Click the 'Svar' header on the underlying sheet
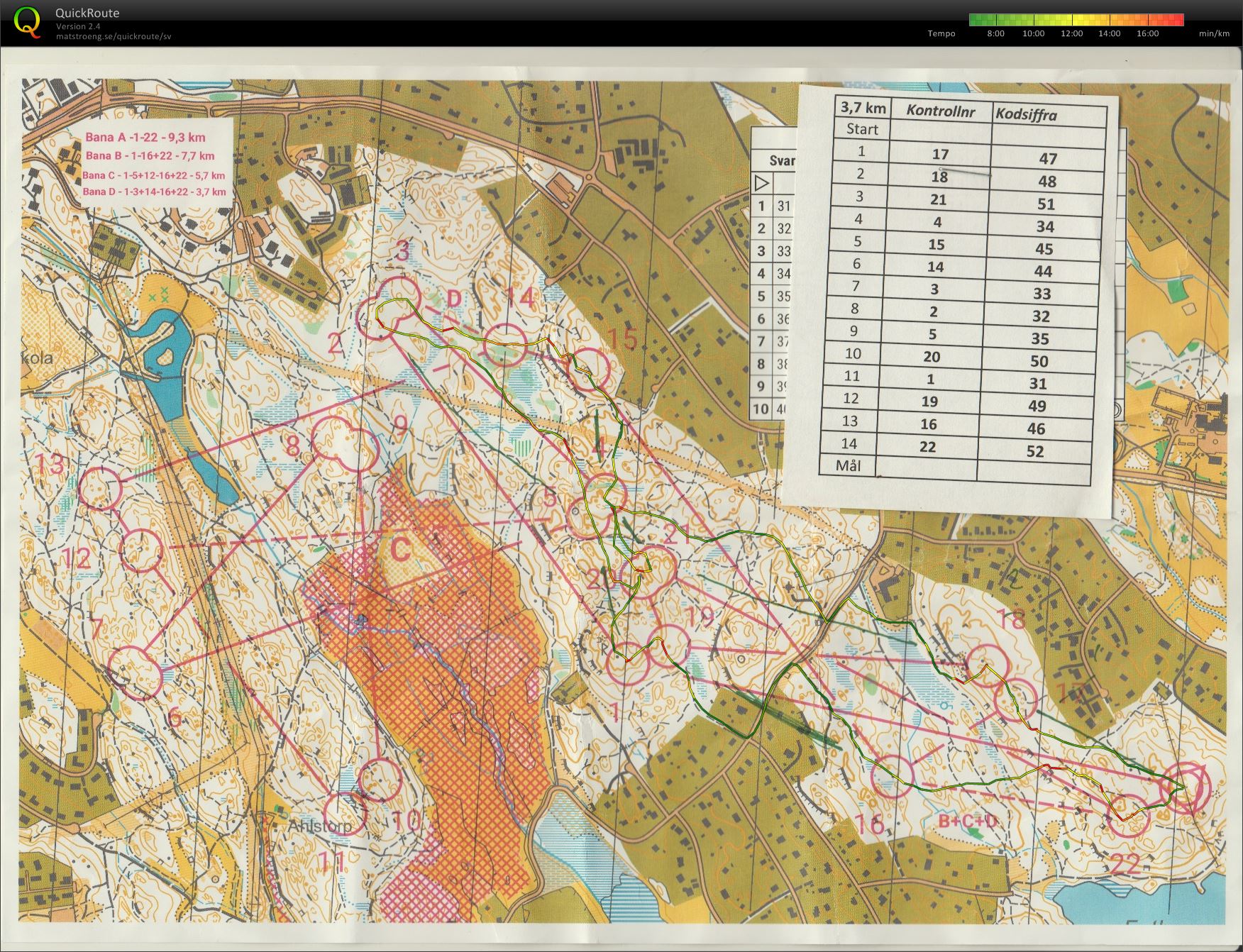Viewport: 1243px width, 952px height. pos(782,161)
